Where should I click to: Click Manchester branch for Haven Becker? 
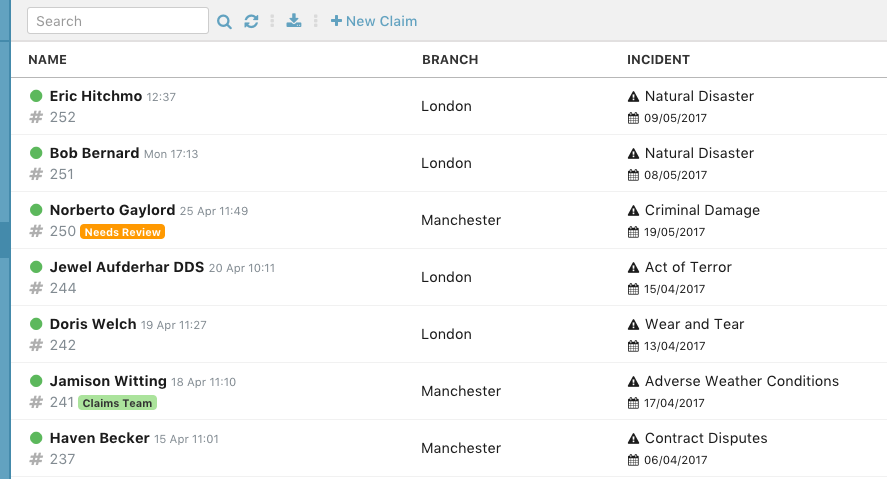[x=461, y=448]
